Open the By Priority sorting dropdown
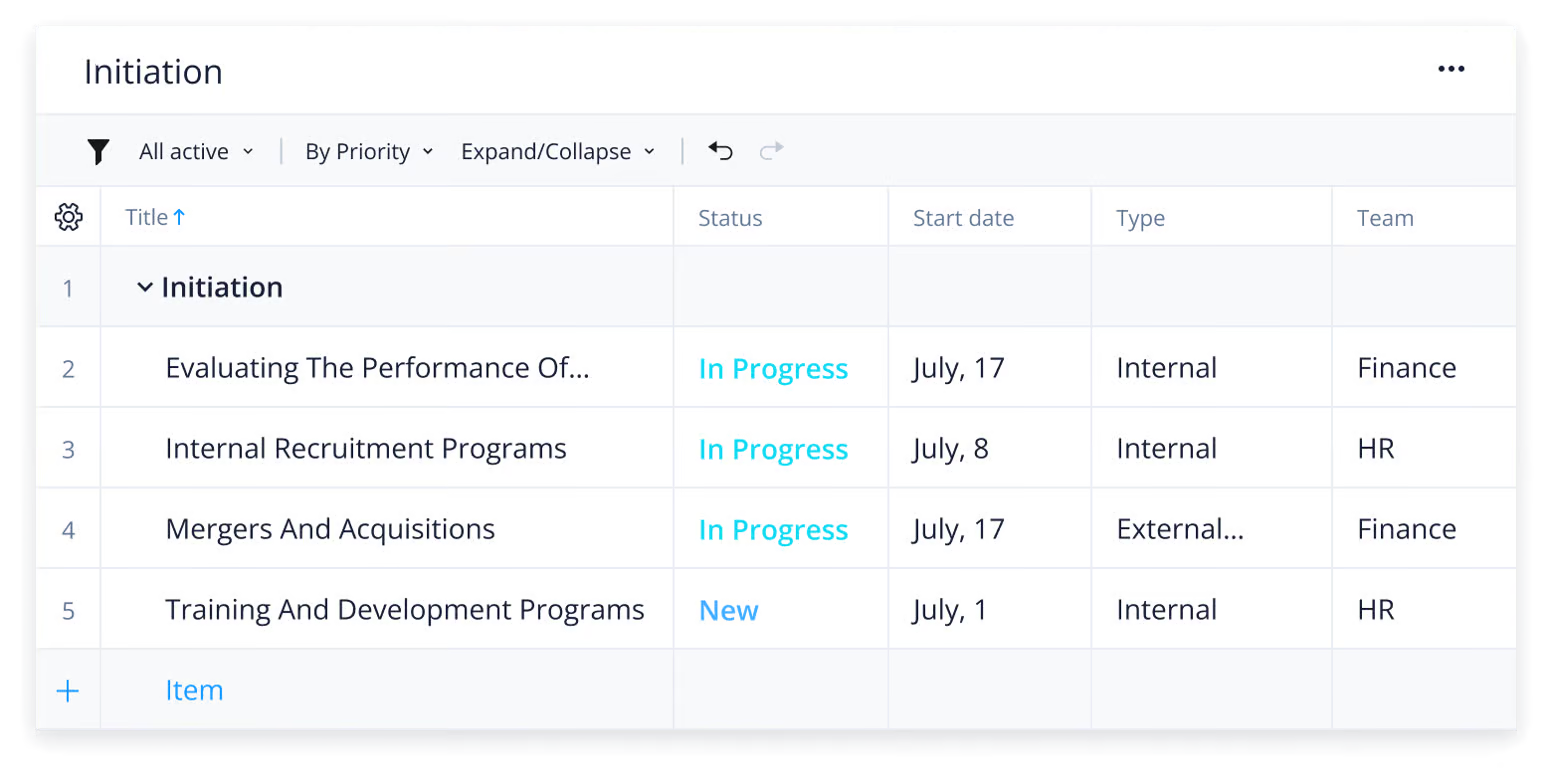Screen dimensions: 1552x776 pyautogui.click(x=368, y=151)
